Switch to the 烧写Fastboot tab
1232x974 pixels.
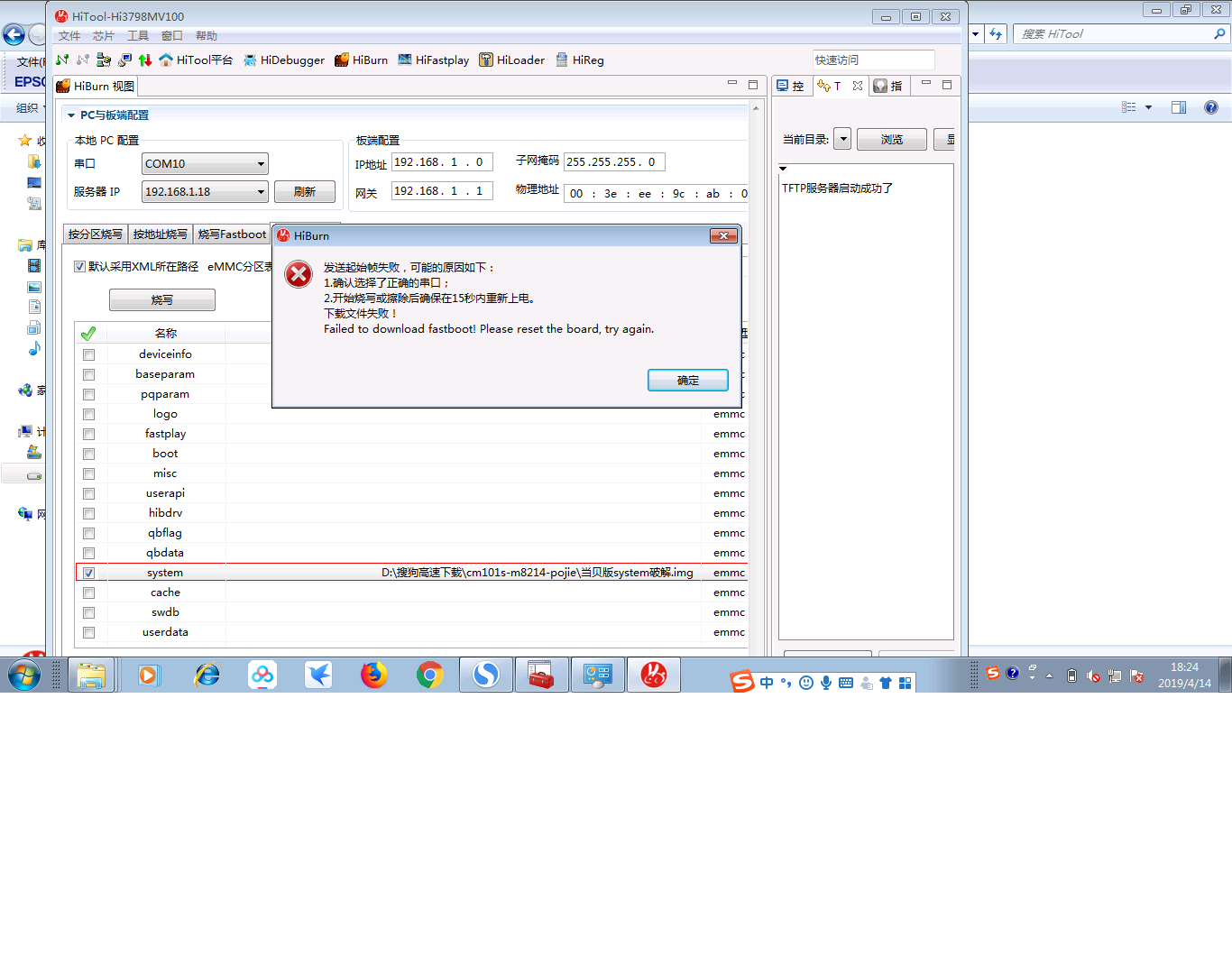[232, 234]
